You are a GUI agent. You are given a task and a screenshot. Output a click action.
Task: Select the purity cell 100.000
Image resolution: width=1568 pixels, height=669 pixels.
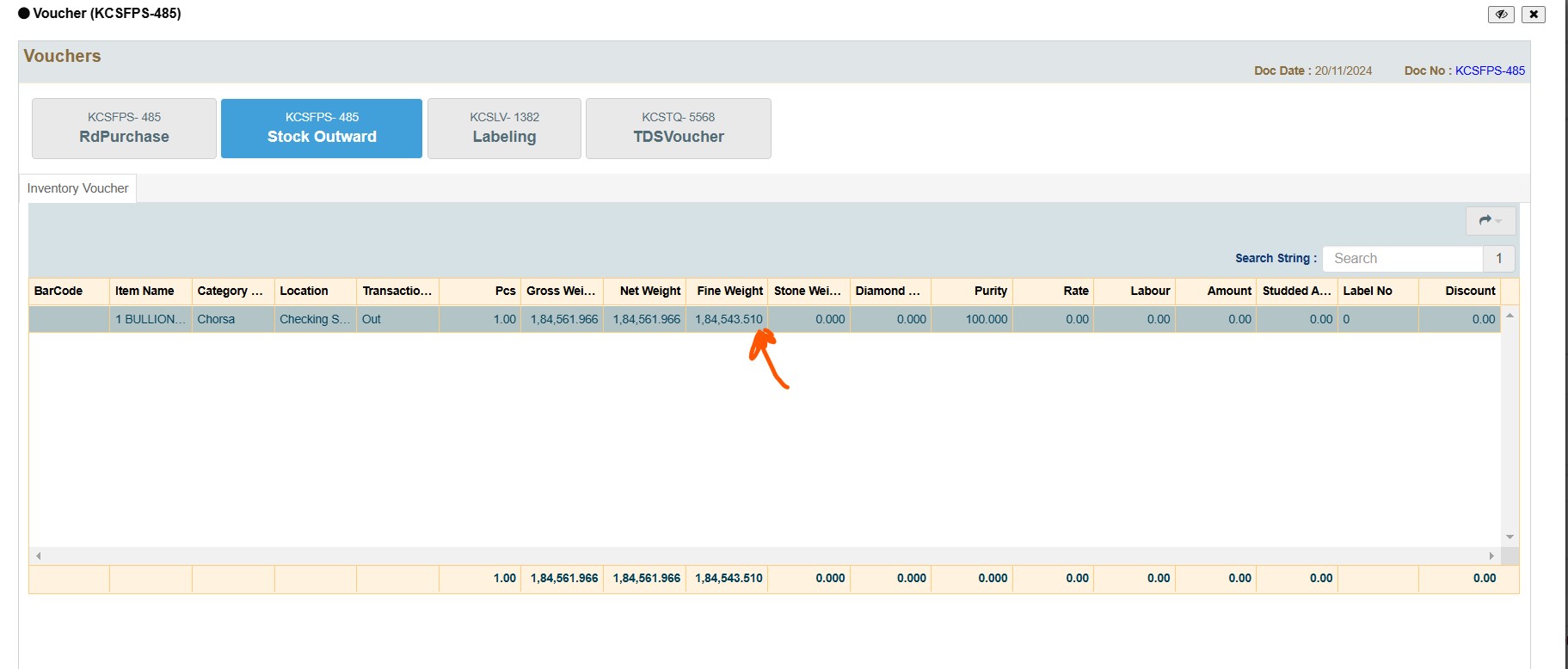972,319
